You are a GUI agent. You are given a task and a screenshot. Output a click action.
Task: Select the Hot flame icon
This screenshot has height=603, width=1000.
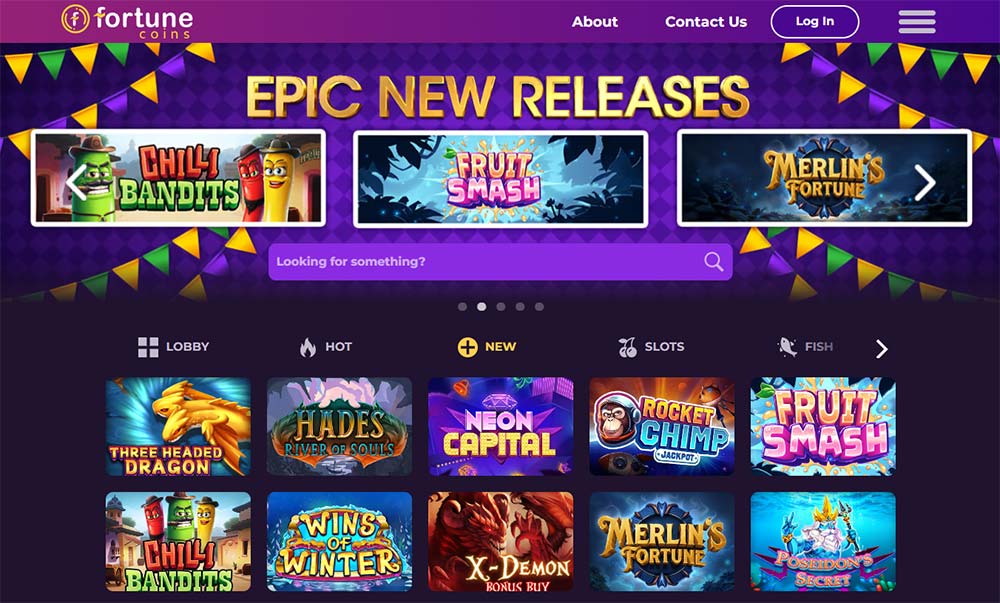pos(307,347)
